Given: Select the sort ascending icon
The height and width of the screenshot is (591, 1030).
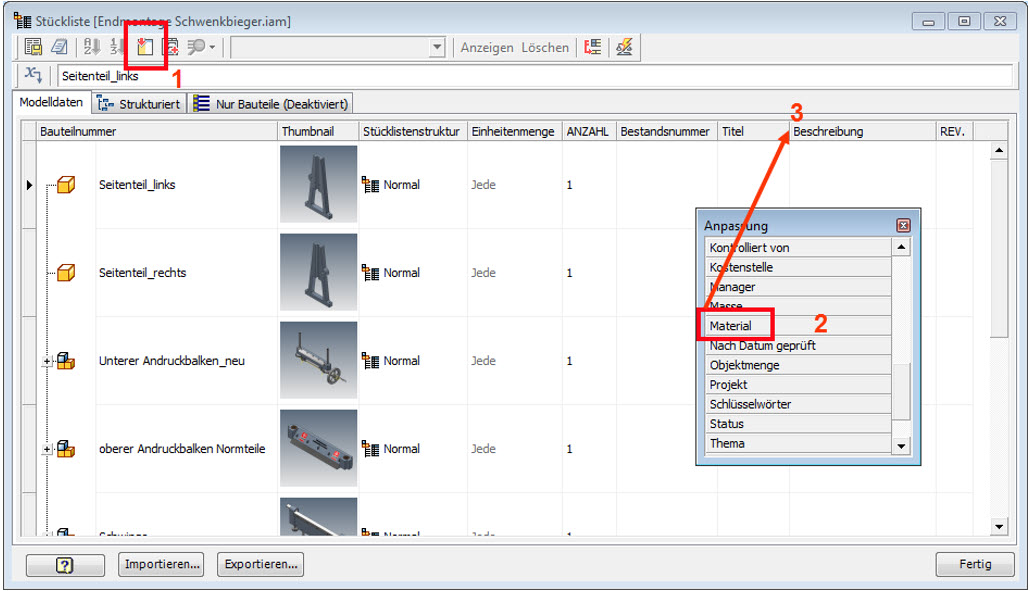Looking at the screenshot, I should (88, 46).
